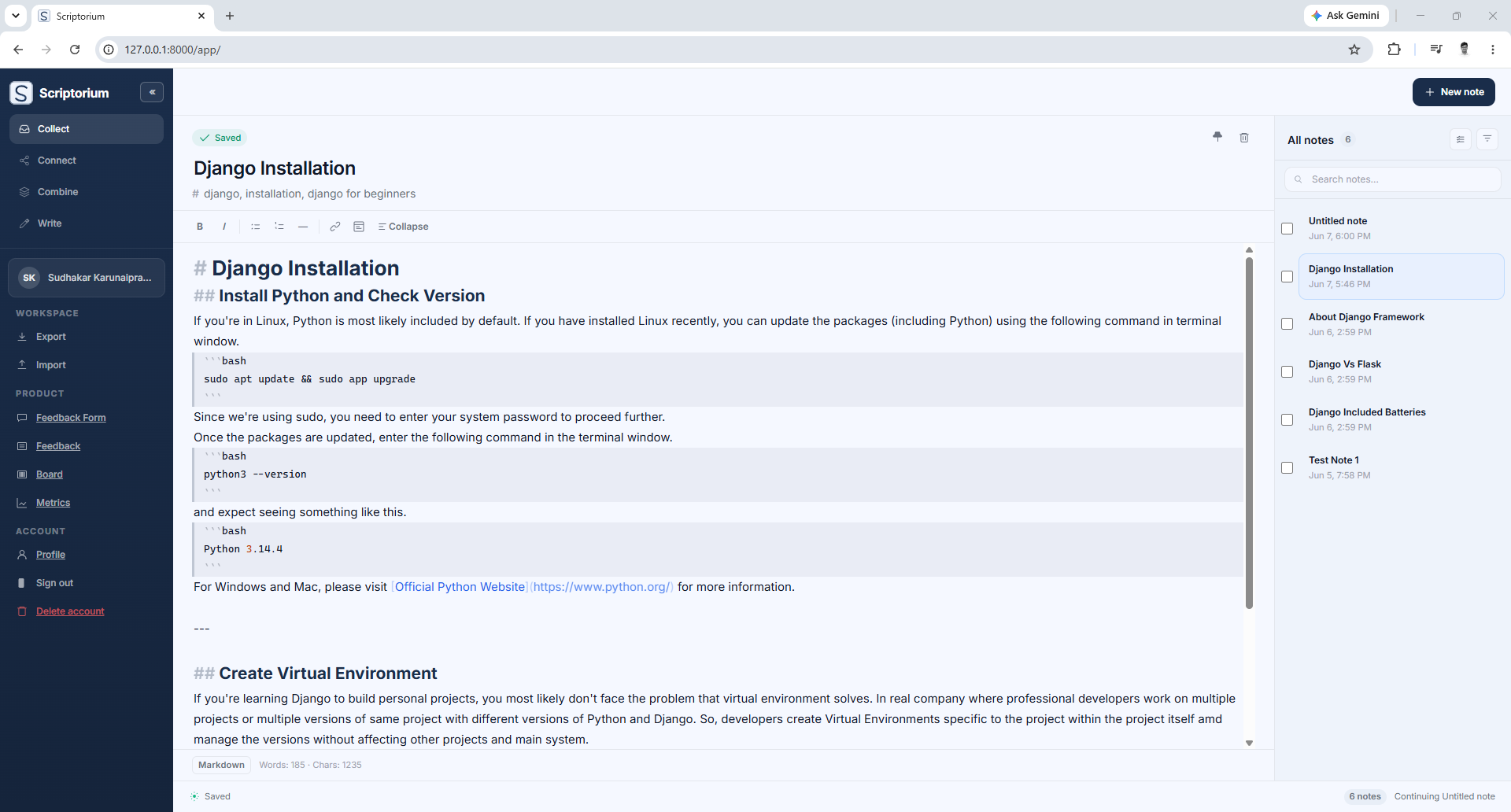Open the Write section

pyautogui.click(x=87, y=223)
